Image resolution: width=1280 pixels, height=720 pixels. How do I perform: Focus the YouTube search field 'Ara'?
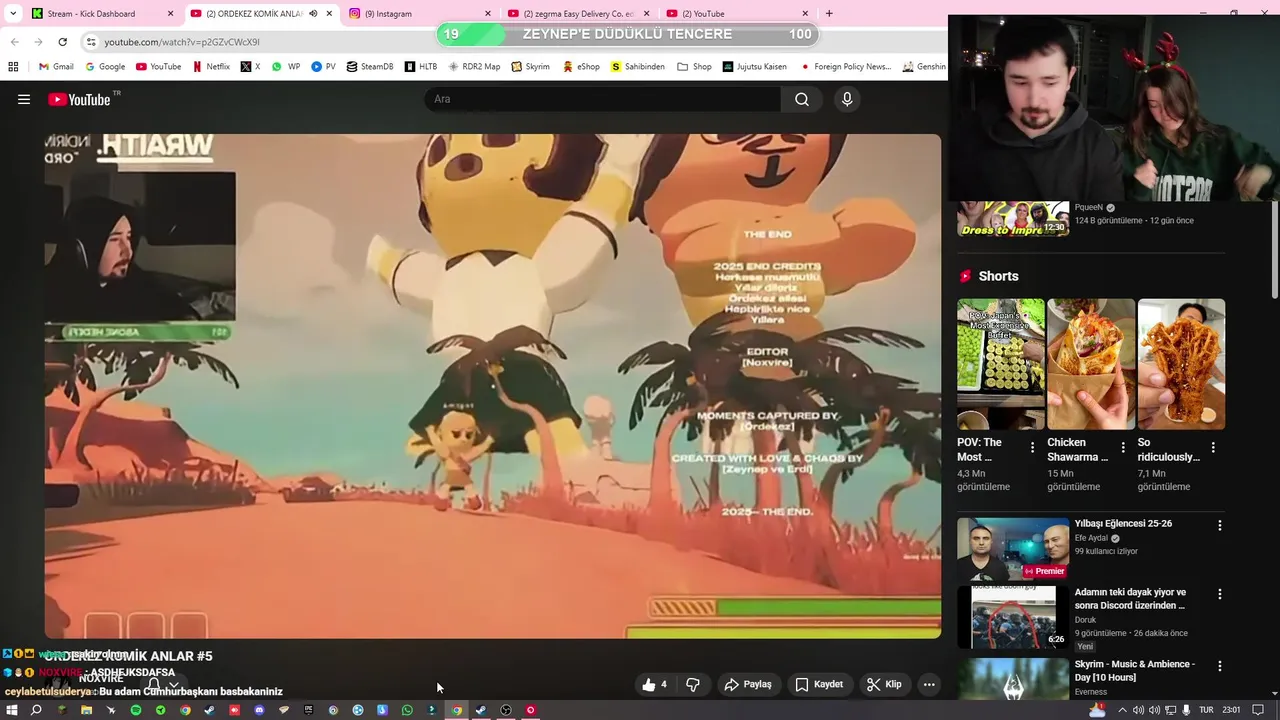[x=603, y=99]
